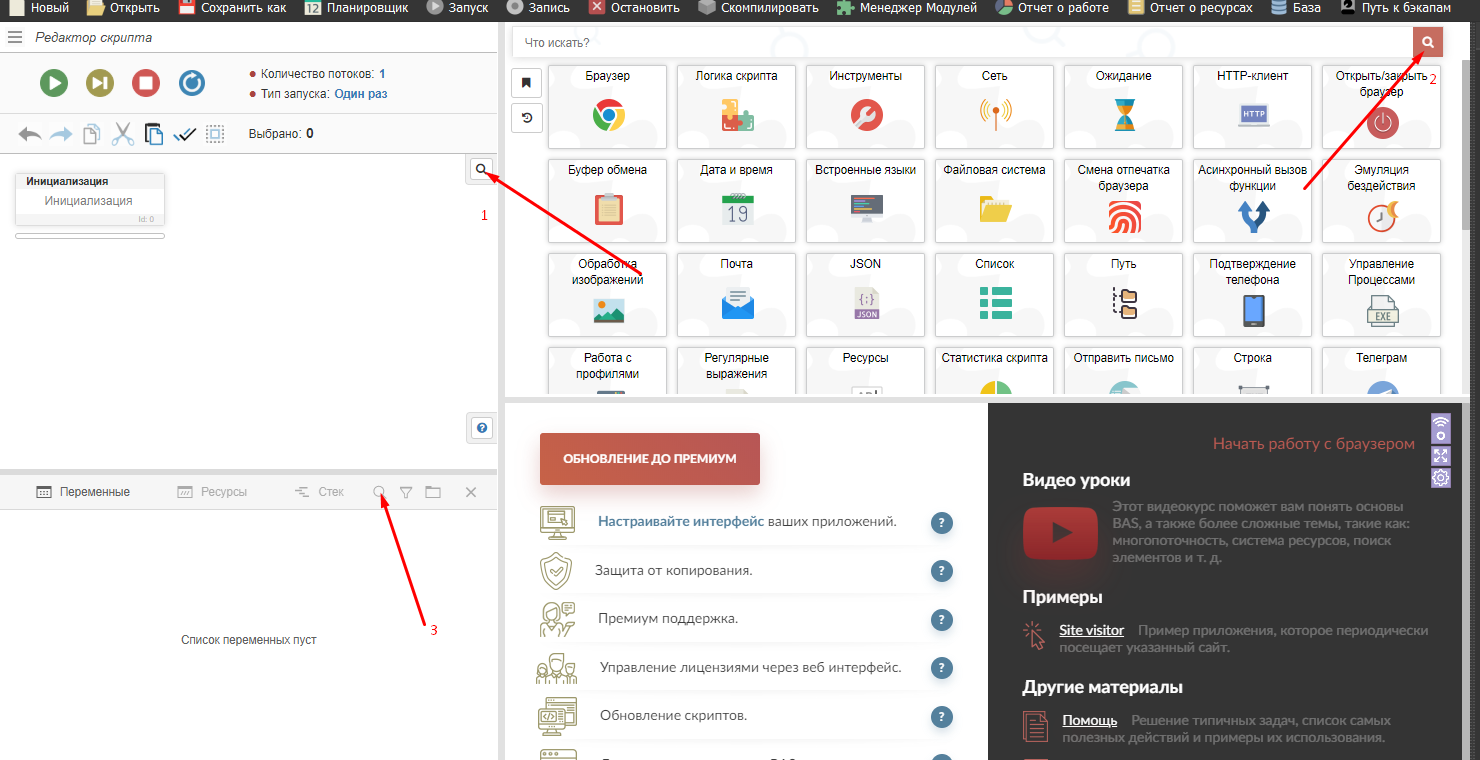Click the filter funnel icon in variables panel
1480x760 pixels.
click(406, 492)
